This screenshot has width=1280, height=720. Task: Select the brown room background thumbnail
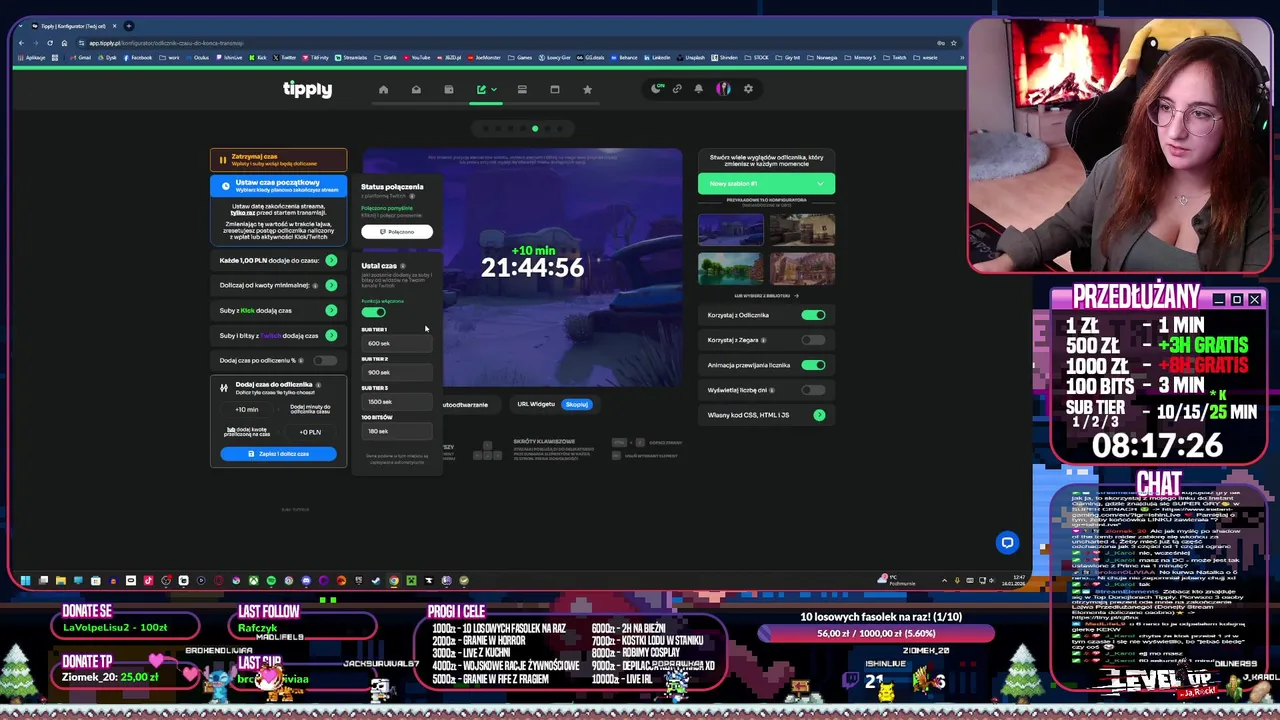[x=802, y=230]
